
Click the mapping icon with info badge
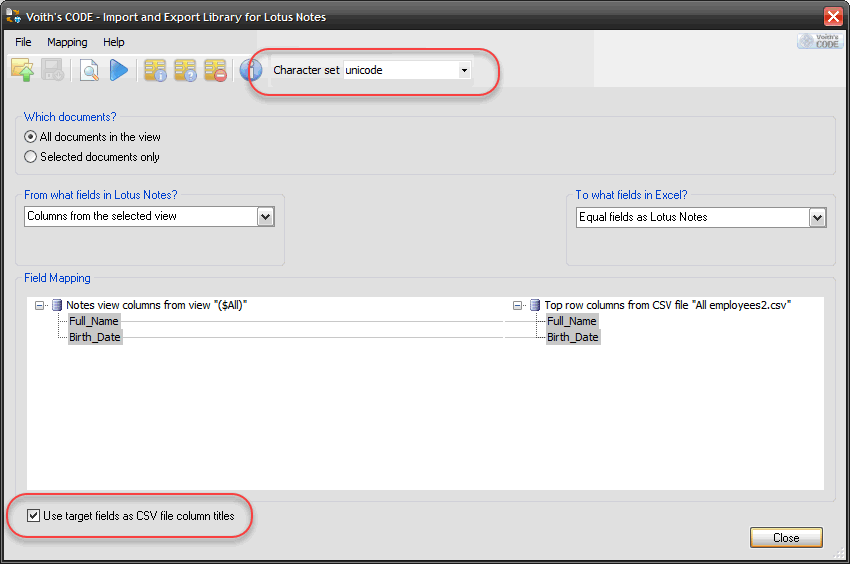(x=155, y=70)
